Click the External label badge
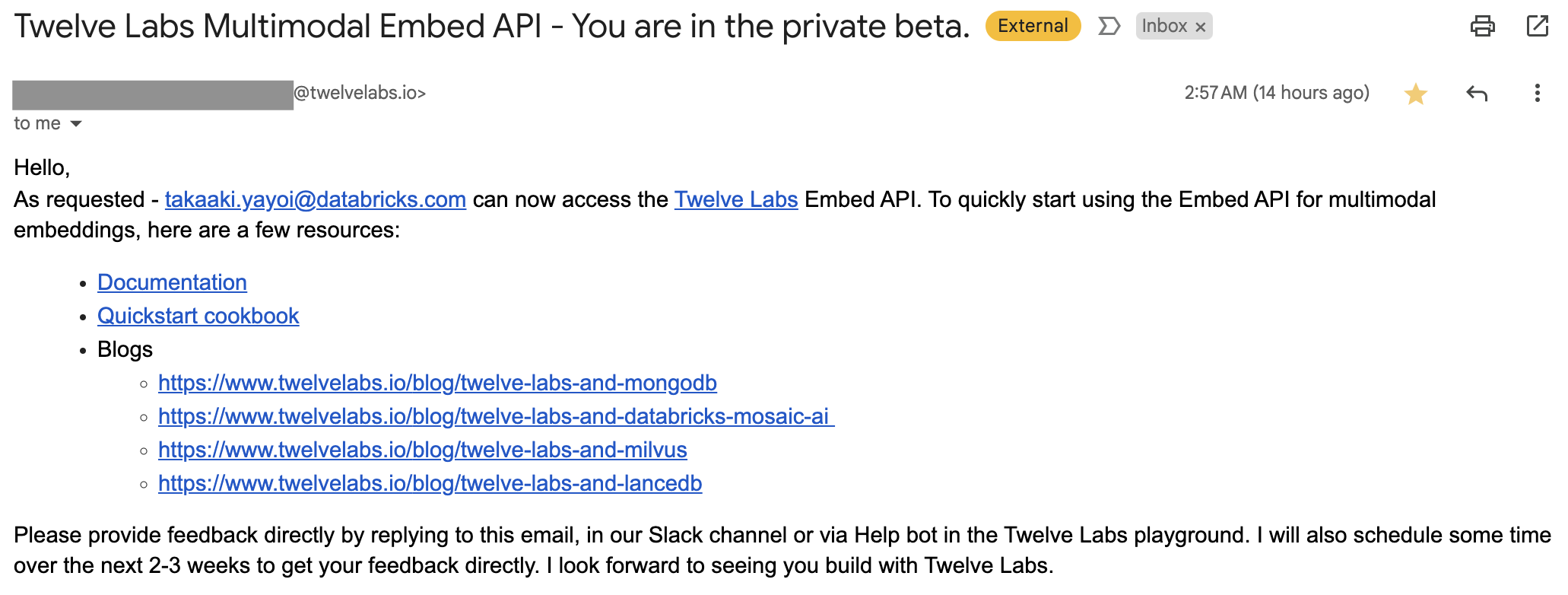The height and width of the screenshot is (595, 1568). [x=1033, y=25]
